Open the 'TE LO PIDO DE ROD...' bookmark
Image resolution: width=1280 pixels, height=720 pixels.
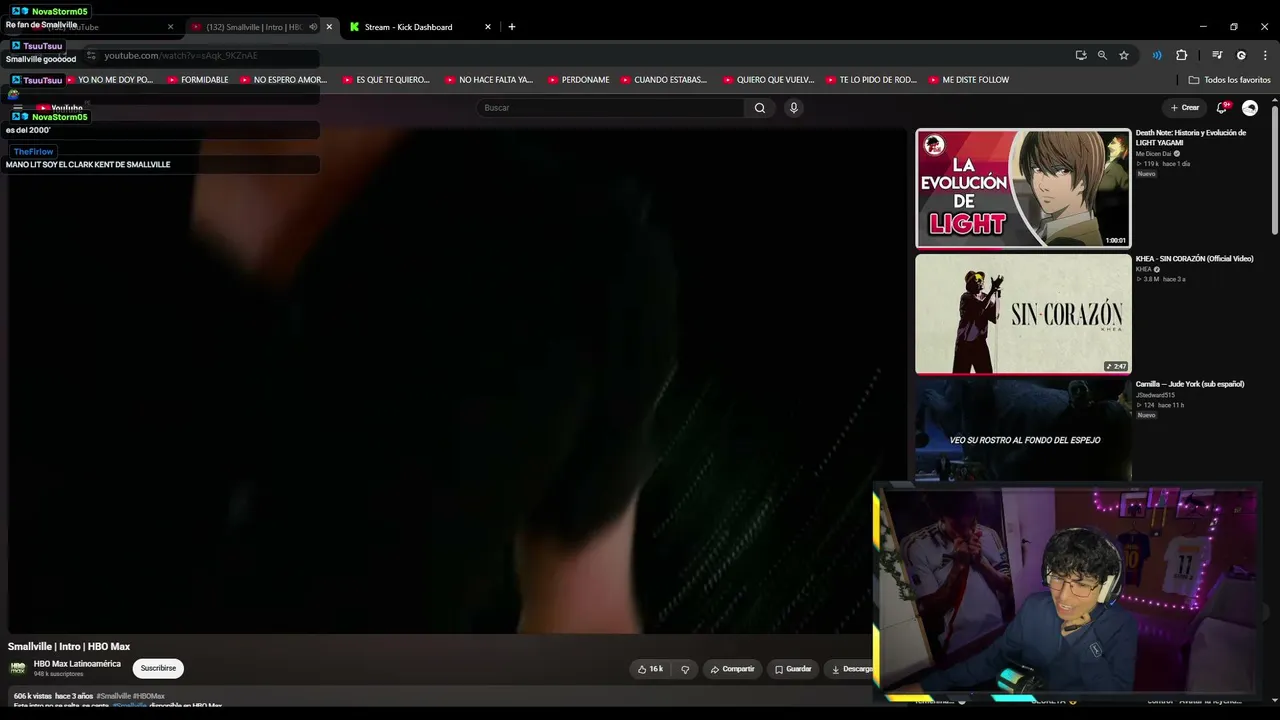[x=870, y=80]
